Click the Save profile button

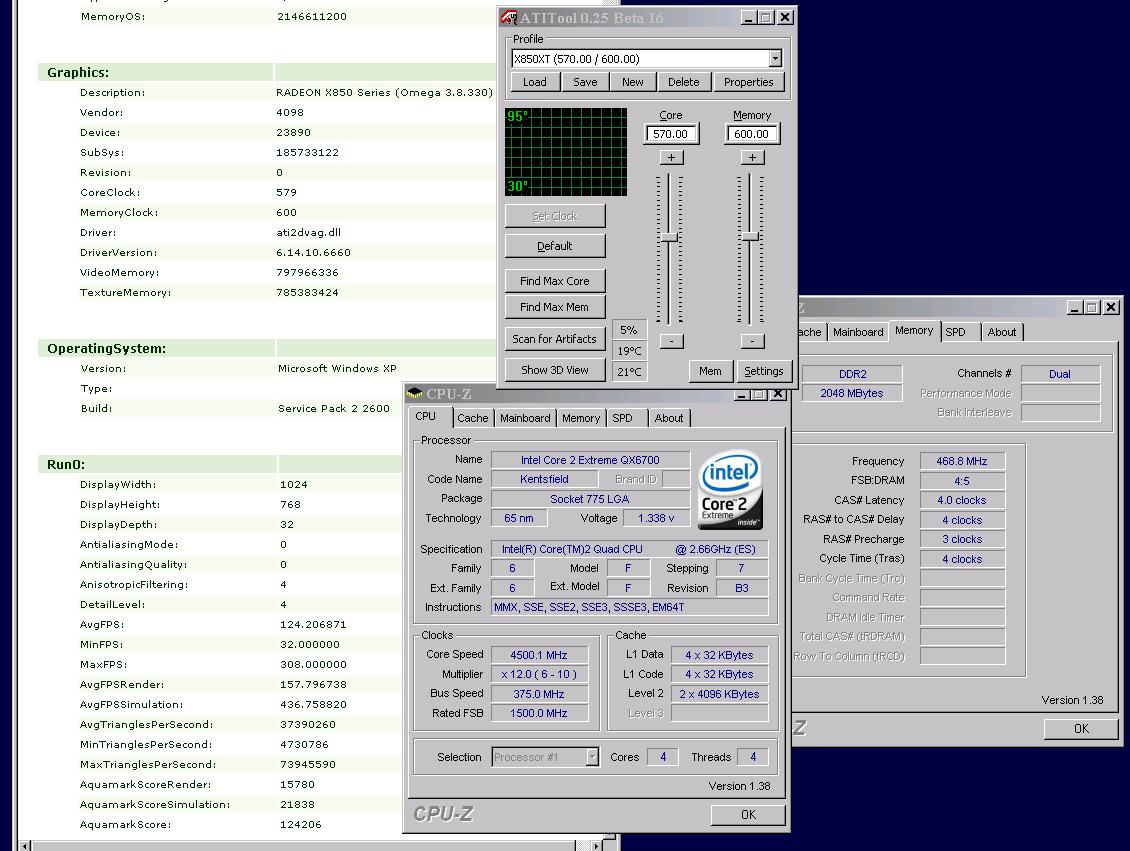point(585,82)
